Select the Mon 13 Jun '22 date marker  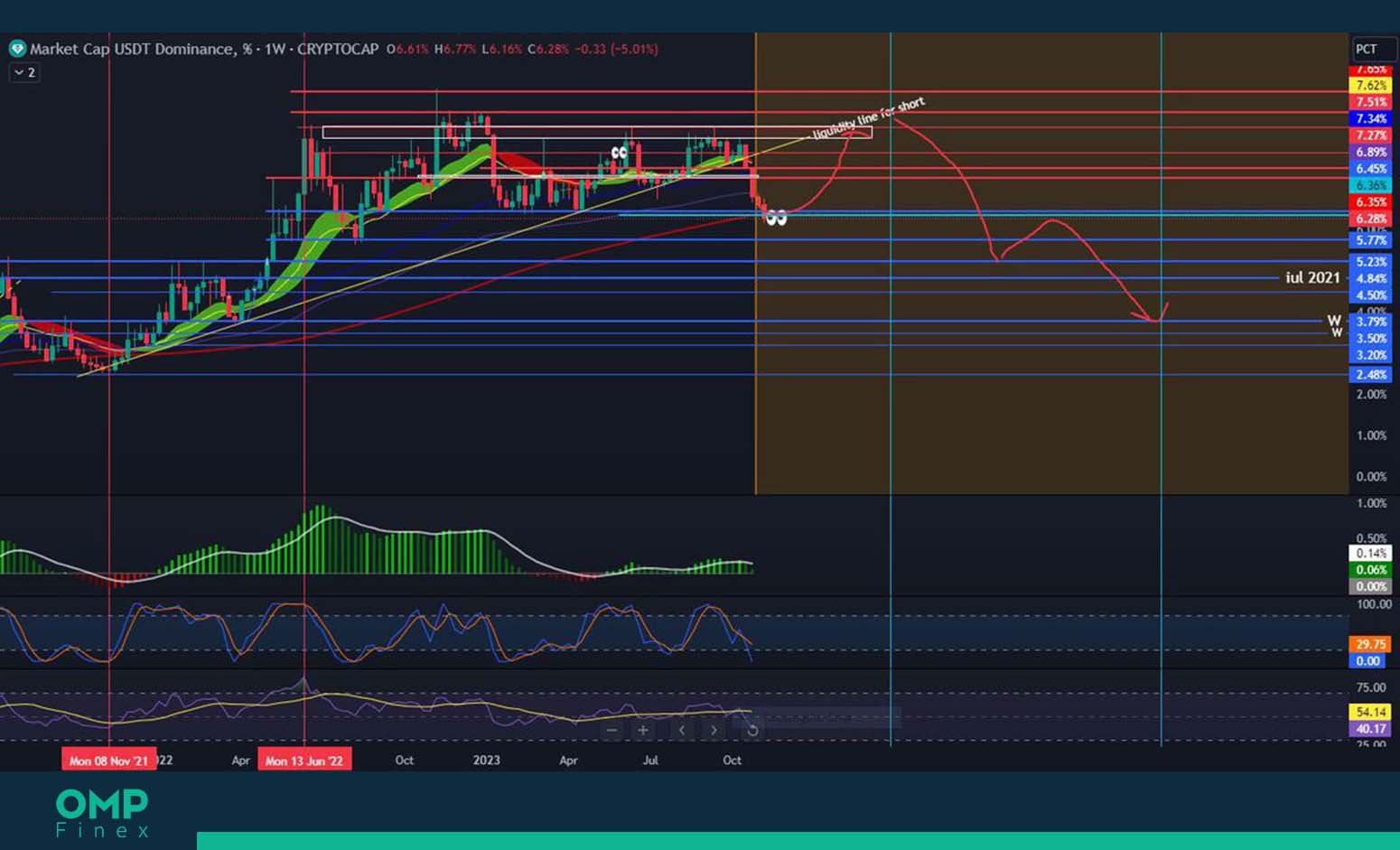tap(304, 760)
